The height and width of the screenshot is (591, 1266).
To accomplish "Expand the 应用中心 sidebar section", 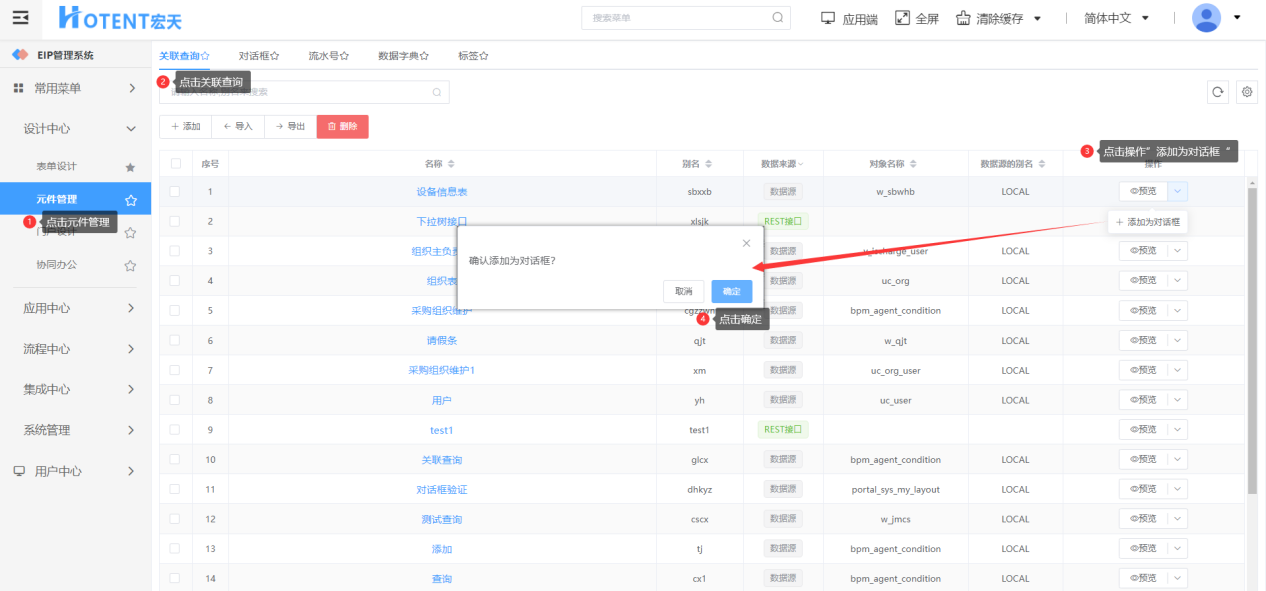I will click(x=75, y=308).
